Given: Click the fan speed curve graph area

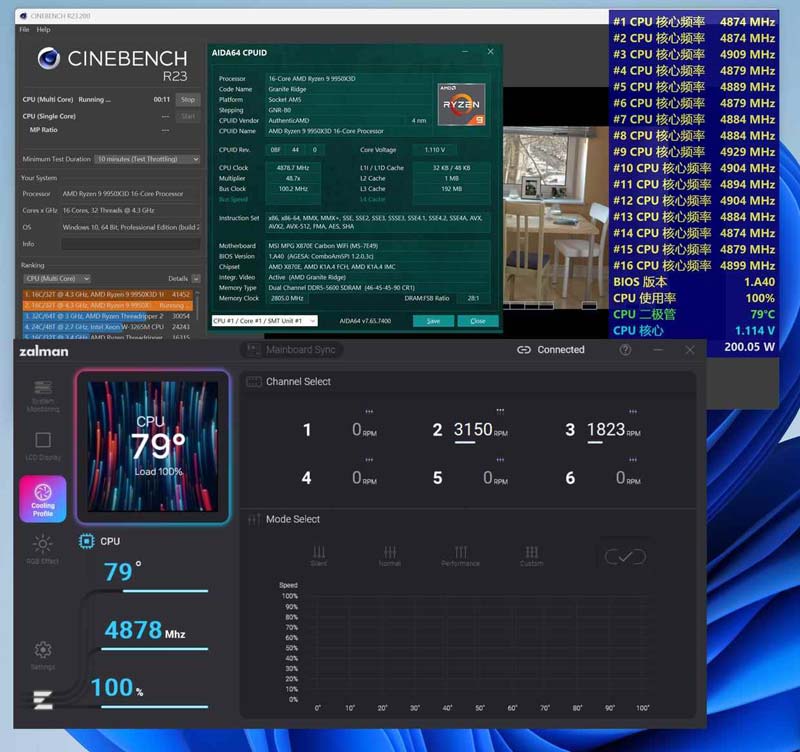Looking at the screenshot, I should point(482,648).
